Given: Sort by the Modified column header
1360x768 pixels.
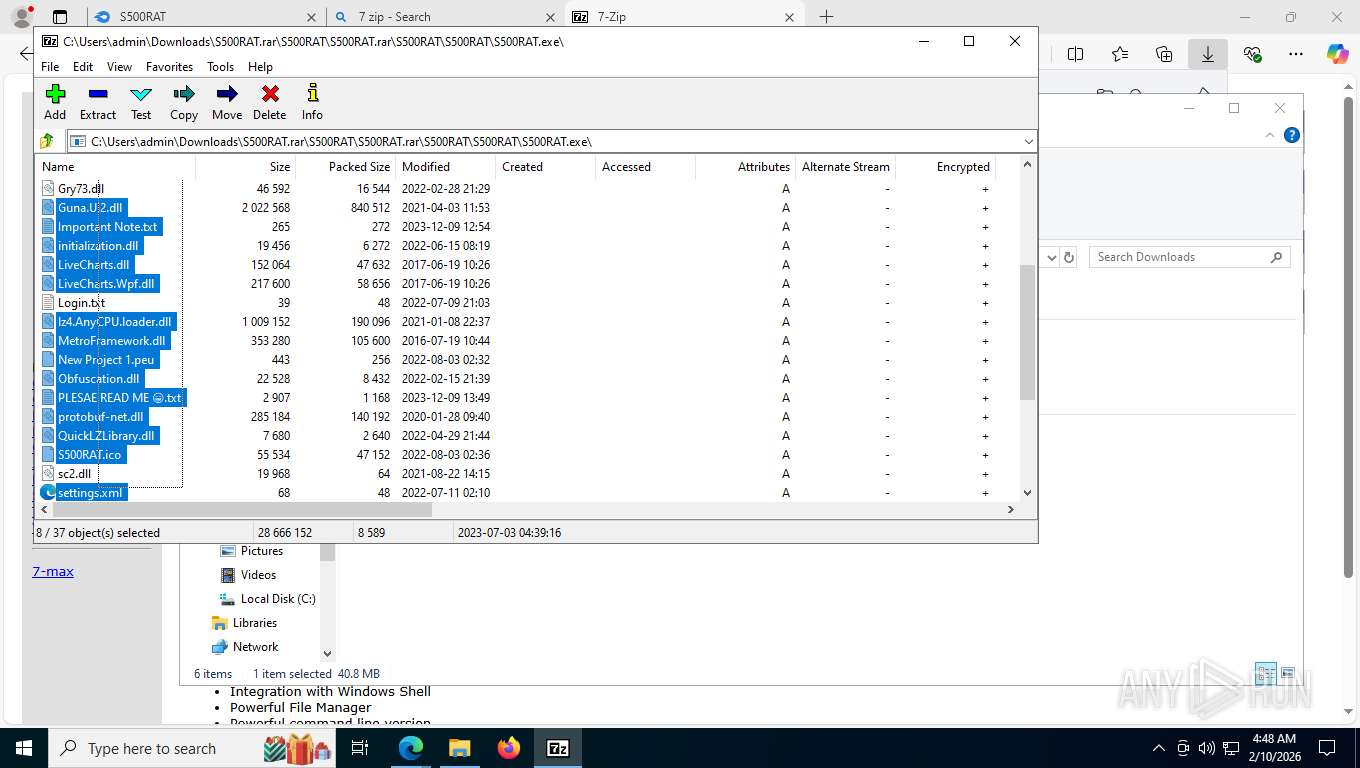Looking at the screenshot, I should click(445, 167).
